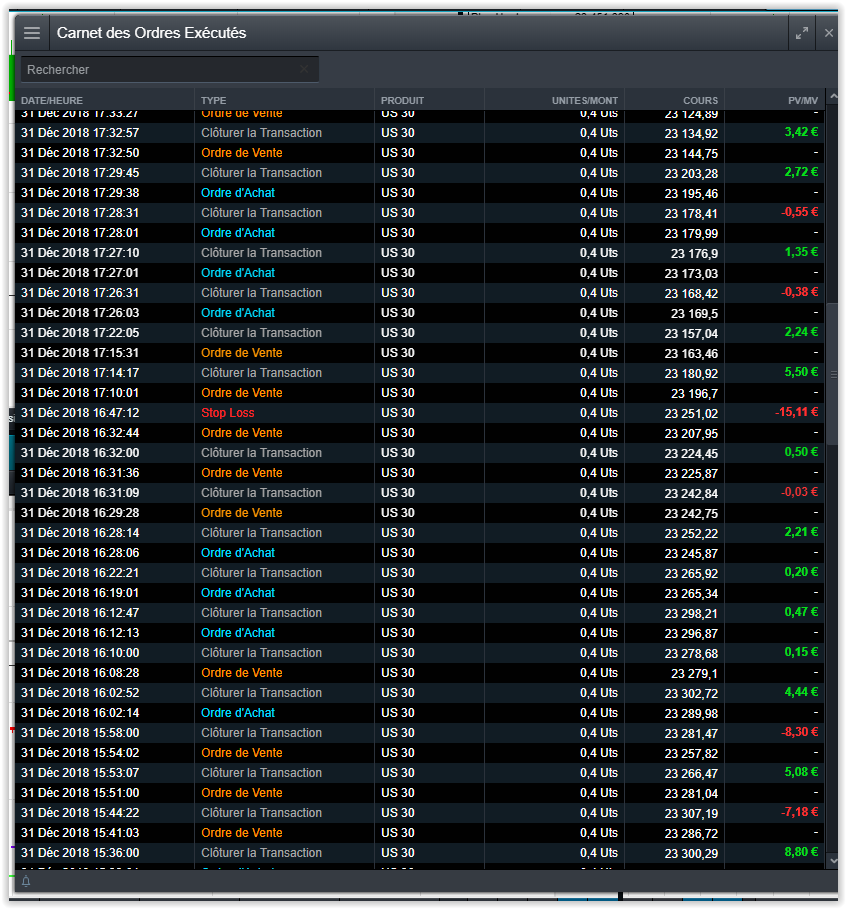Click the -0,03 € loss value
Image resolution: width=846 pixels, height=909 pixels.
[x=800, y=492]
